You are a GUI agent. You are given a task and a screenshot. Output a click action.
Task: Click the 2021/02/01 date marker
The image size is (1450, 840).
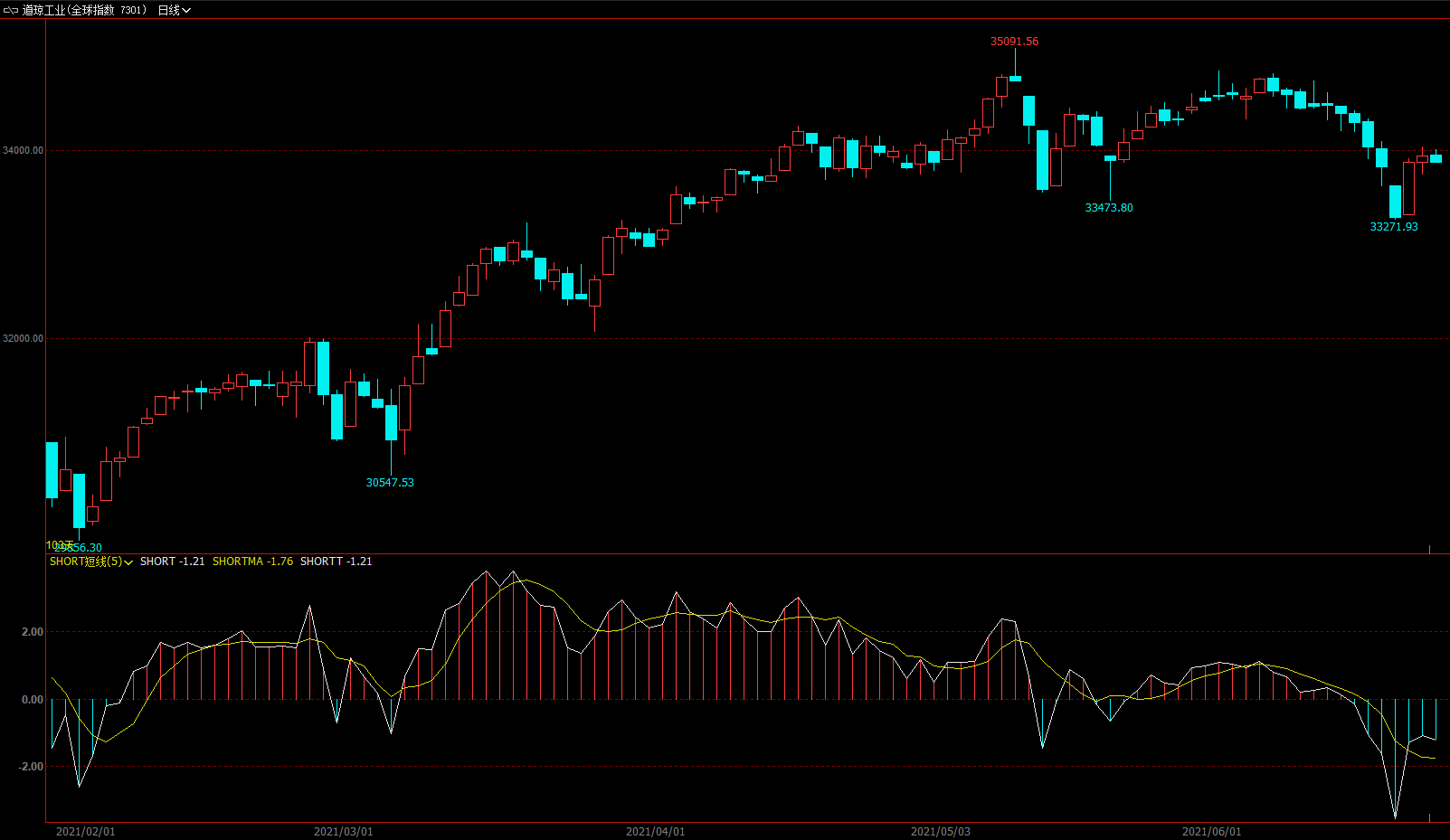click(x=85, y=832)
